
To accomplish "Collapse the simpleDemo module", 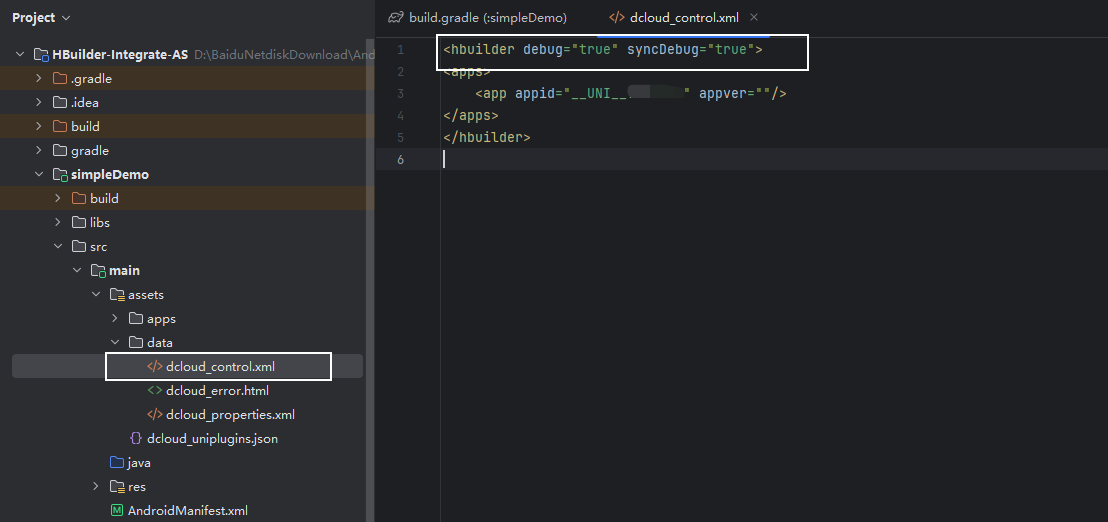I will pos(39,175).
